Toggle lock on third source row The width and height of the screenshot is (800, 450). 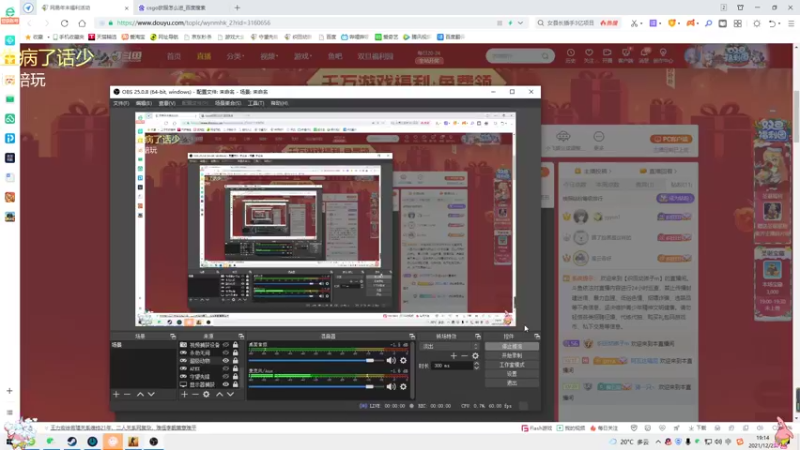pos(235,361)
